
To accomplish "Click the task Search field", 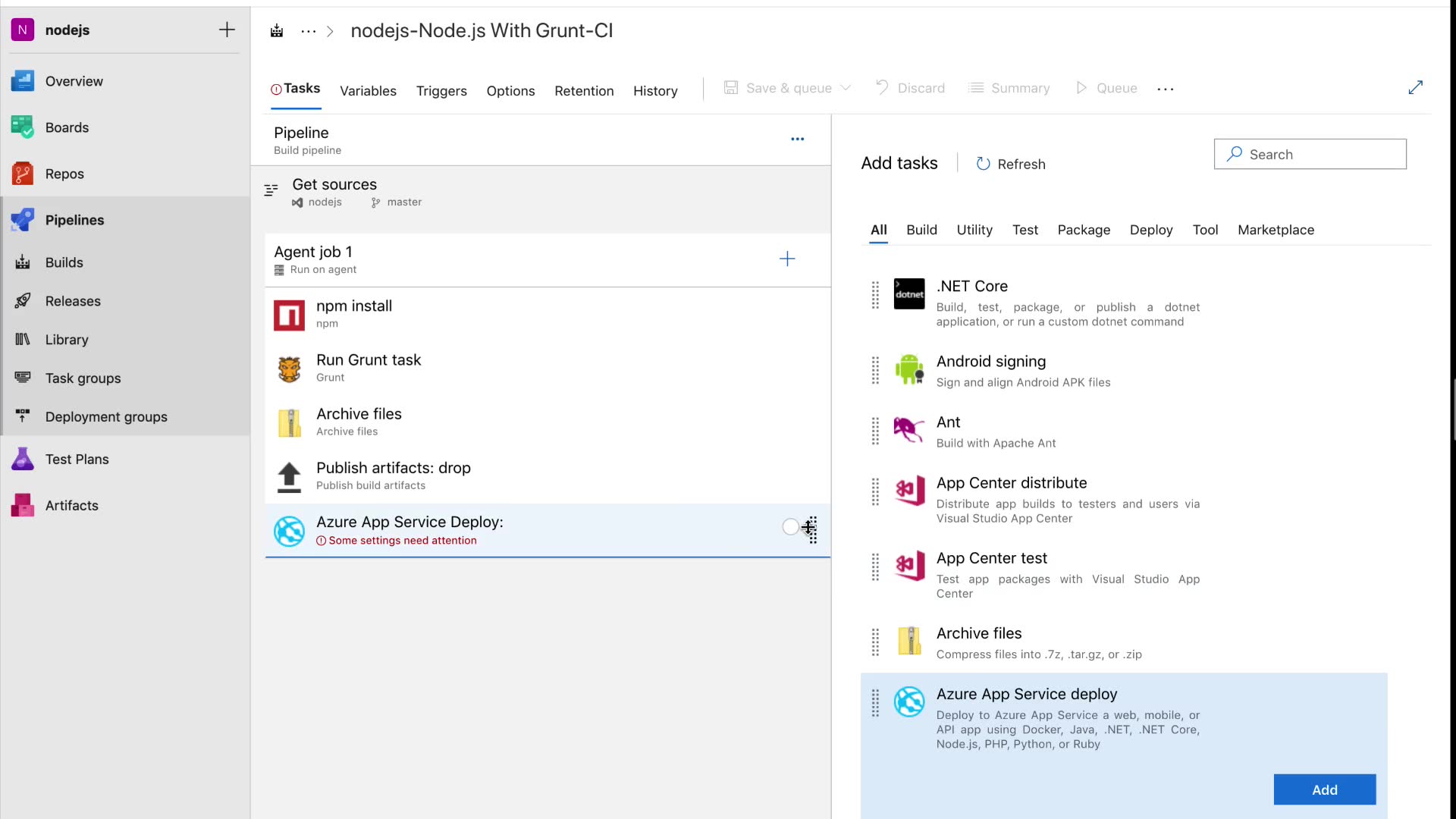I will pos(1319,154).
